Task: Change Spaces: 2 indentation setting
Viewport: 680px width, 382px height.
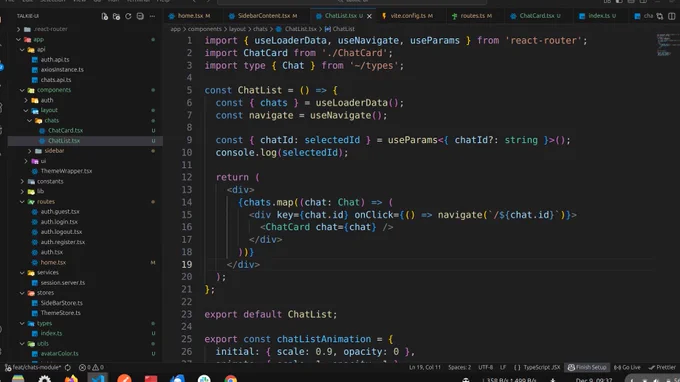Action: pyautogui.click(x=459, y=367)
